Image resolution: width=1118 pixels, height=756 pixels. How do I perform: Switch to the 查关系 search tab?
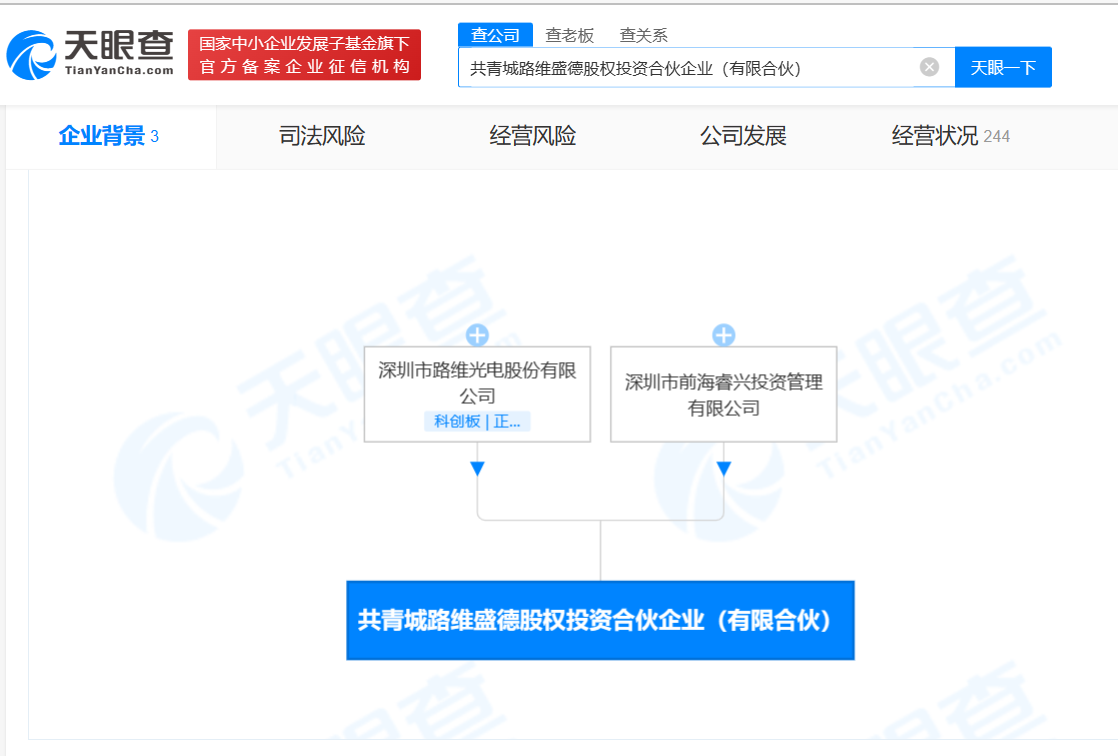point(644,35)
